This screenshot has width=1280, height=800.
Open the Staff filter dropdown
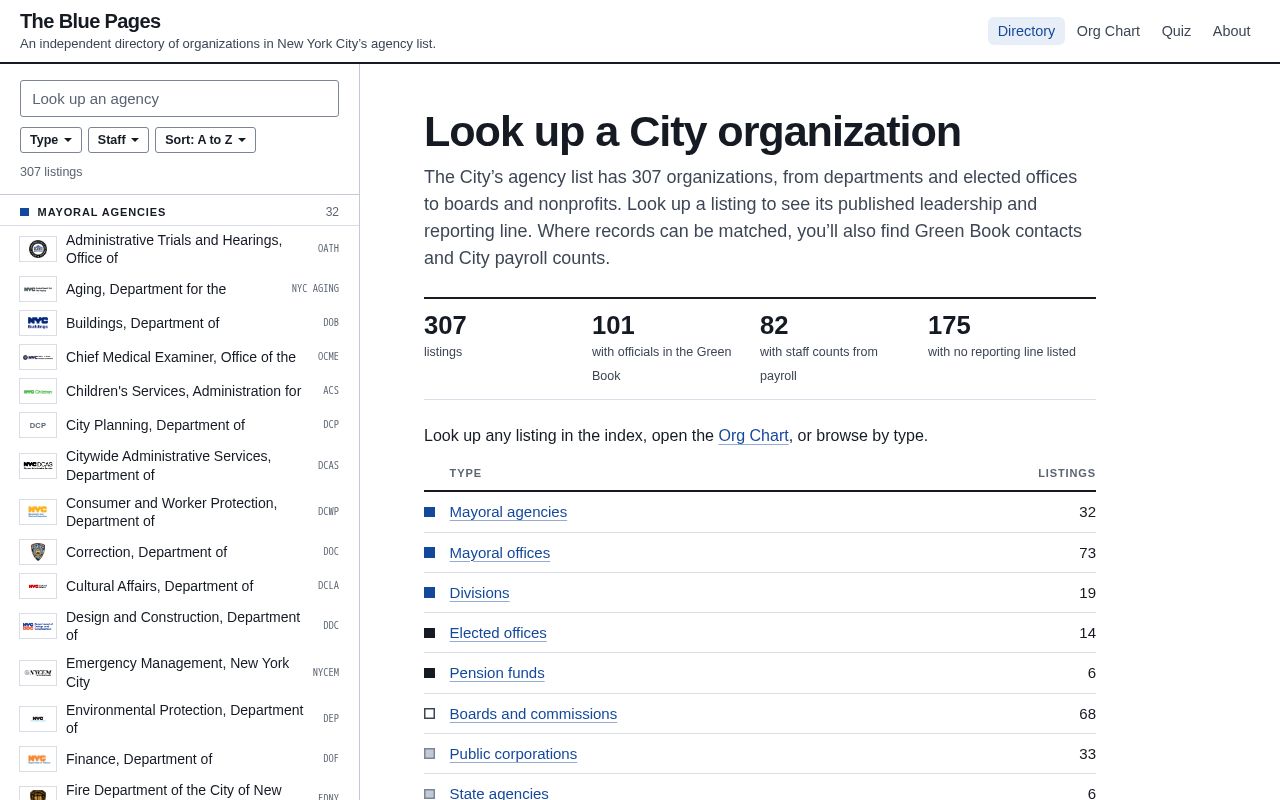(118, 140)
